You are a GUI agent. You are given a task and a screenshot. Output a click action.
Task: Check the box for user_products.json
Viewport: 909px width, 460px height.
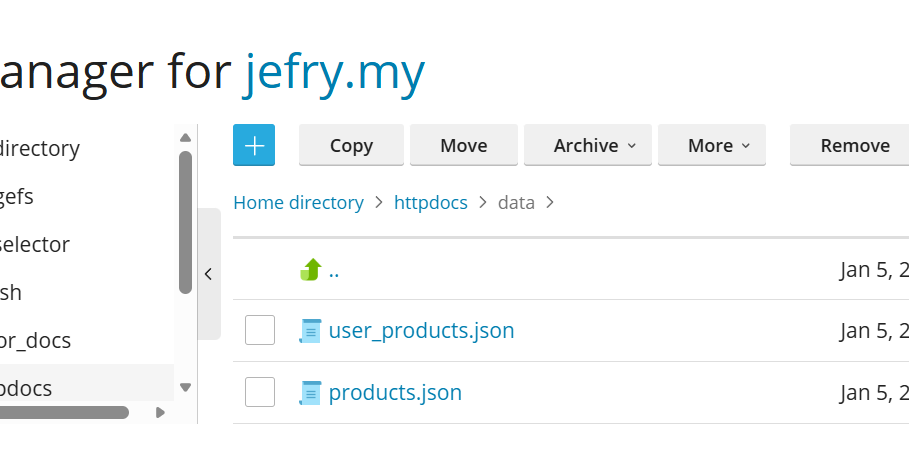point(260,330)
